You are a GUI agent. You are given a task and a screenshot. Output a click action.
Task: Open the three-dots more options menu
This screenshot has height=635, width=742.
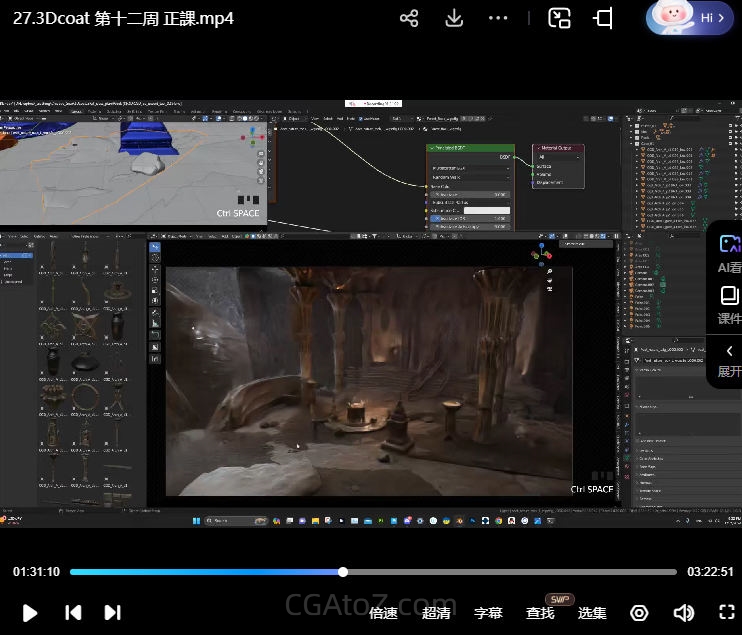coord(498,18)
